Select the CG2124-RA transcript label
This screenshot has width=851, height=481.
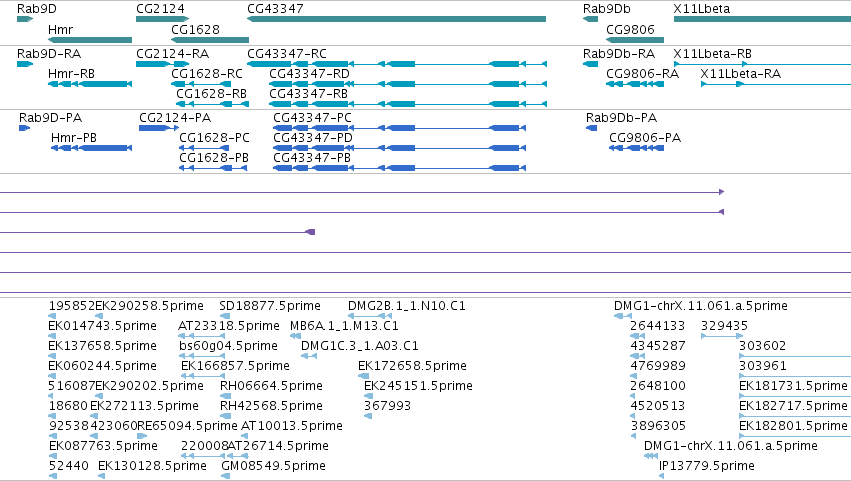click(173, 54)
